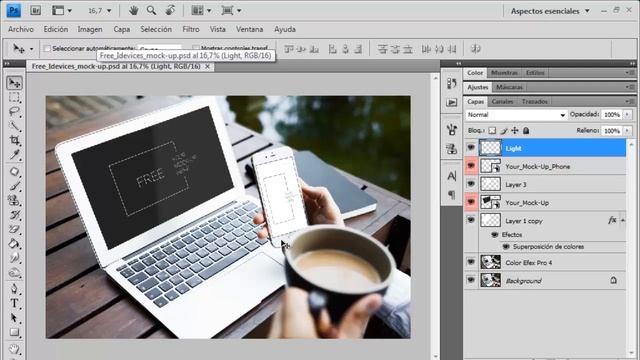This screenshot has width=640, height=360.
Task: Select the Pen tool
Action: coord(14,289)
